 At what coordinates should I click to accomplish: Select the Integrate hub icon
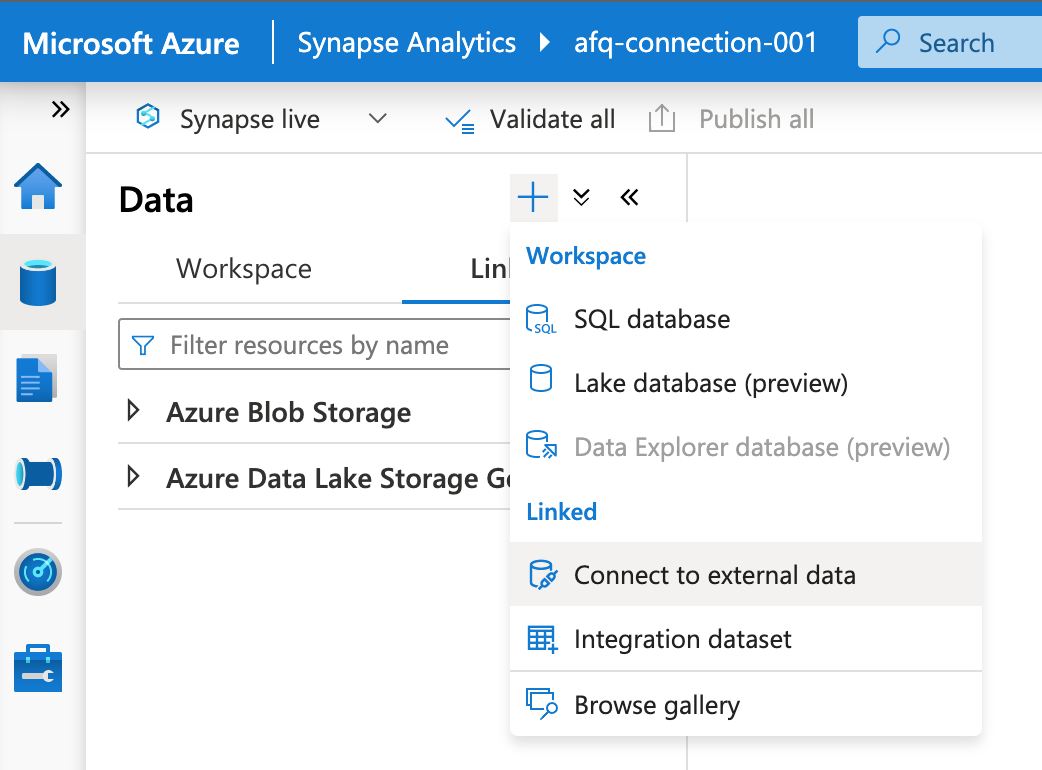click(x=37, y=475)
